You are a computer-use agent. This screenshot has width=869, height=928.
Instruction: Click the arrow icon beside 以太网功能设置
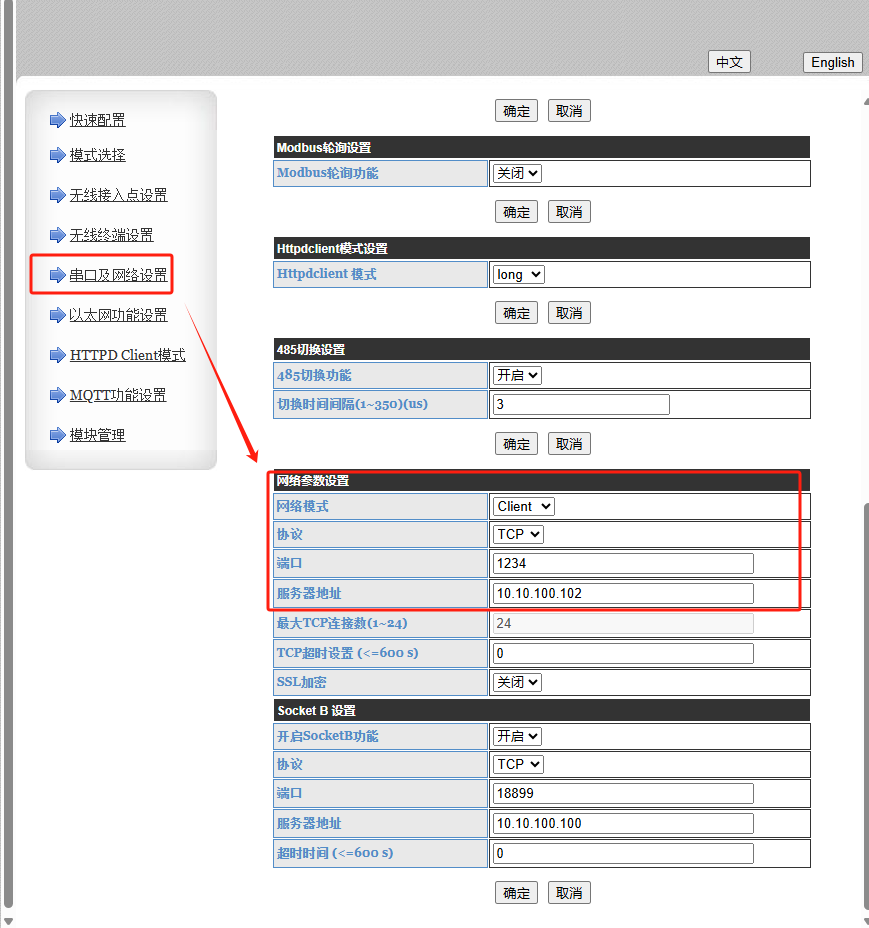57,315
